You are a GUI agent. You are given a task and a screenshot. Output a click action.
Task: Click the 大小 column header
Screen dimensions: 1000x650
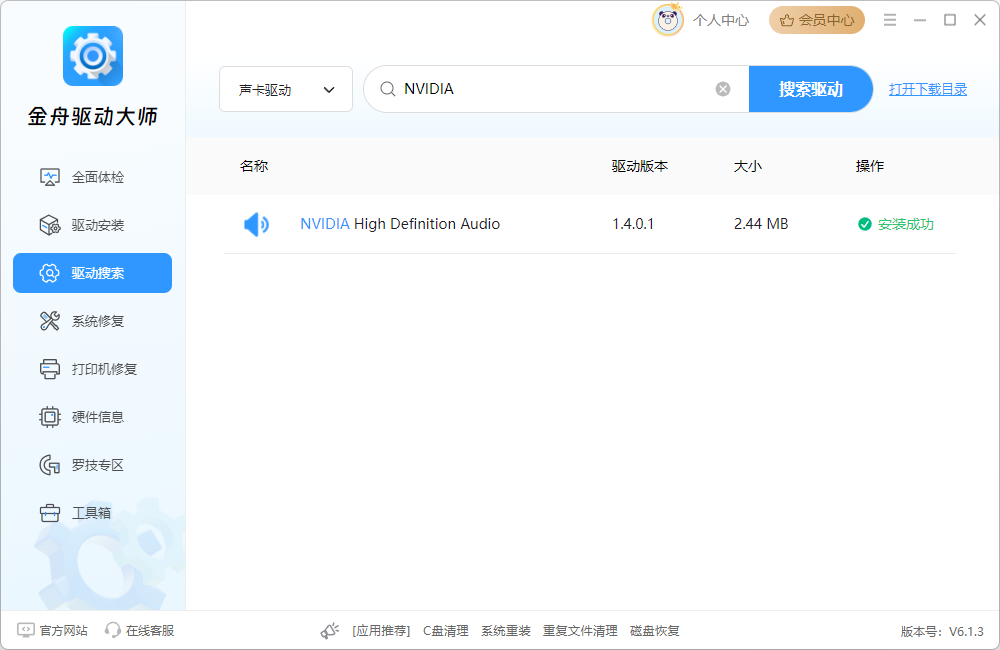pyautogui.click(x=747, y=166)
